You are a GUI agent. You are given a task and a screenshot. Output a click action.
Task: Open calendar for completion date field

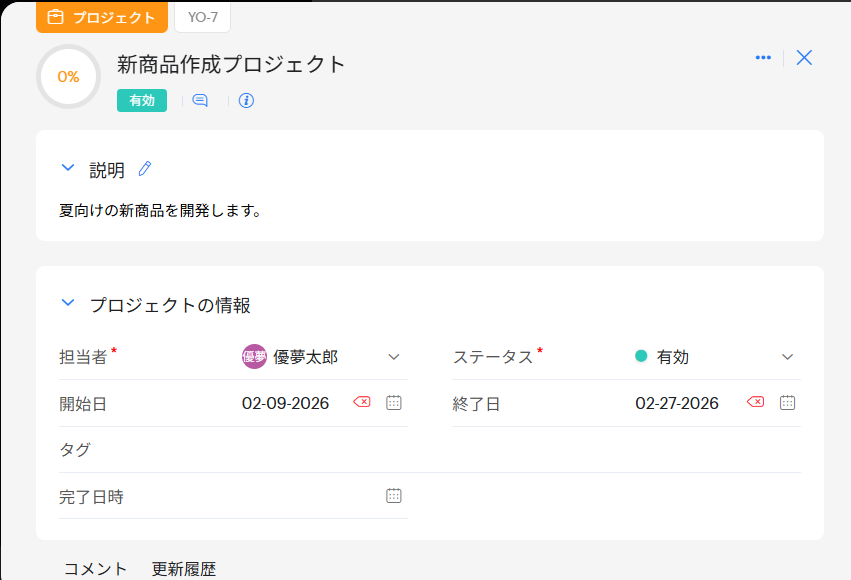pyautogui.click(x=394, y=495)
